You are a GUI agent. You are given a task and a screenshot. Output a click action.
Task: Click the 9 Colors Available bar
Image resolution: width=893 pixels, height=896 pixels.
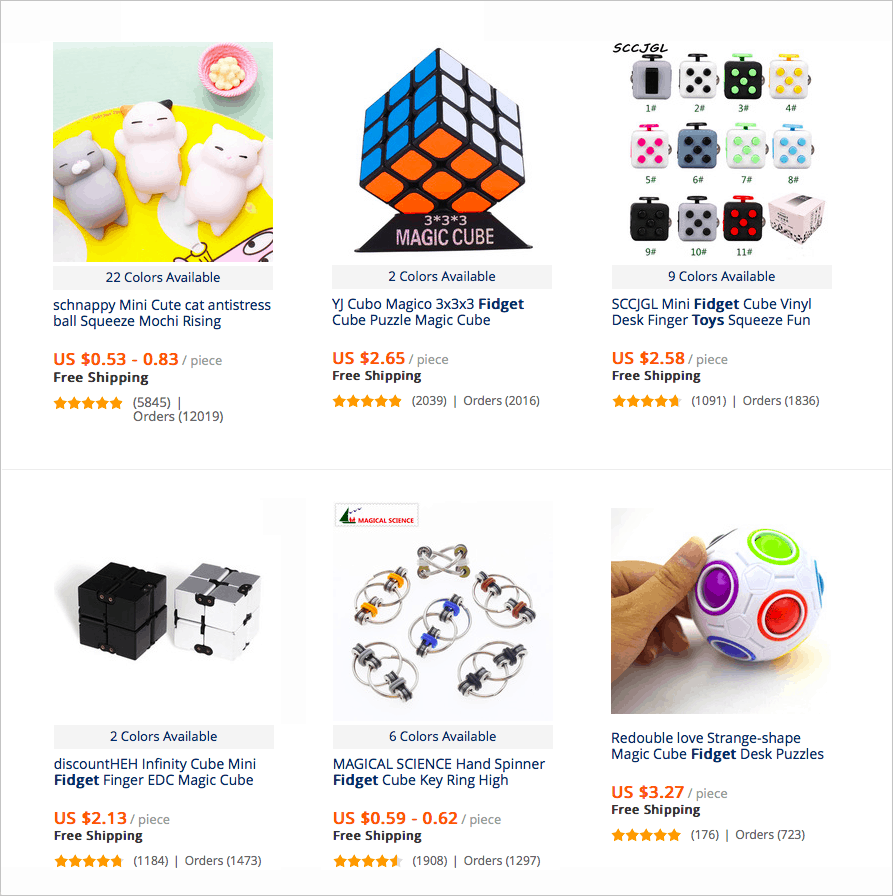tap(722, 277)
